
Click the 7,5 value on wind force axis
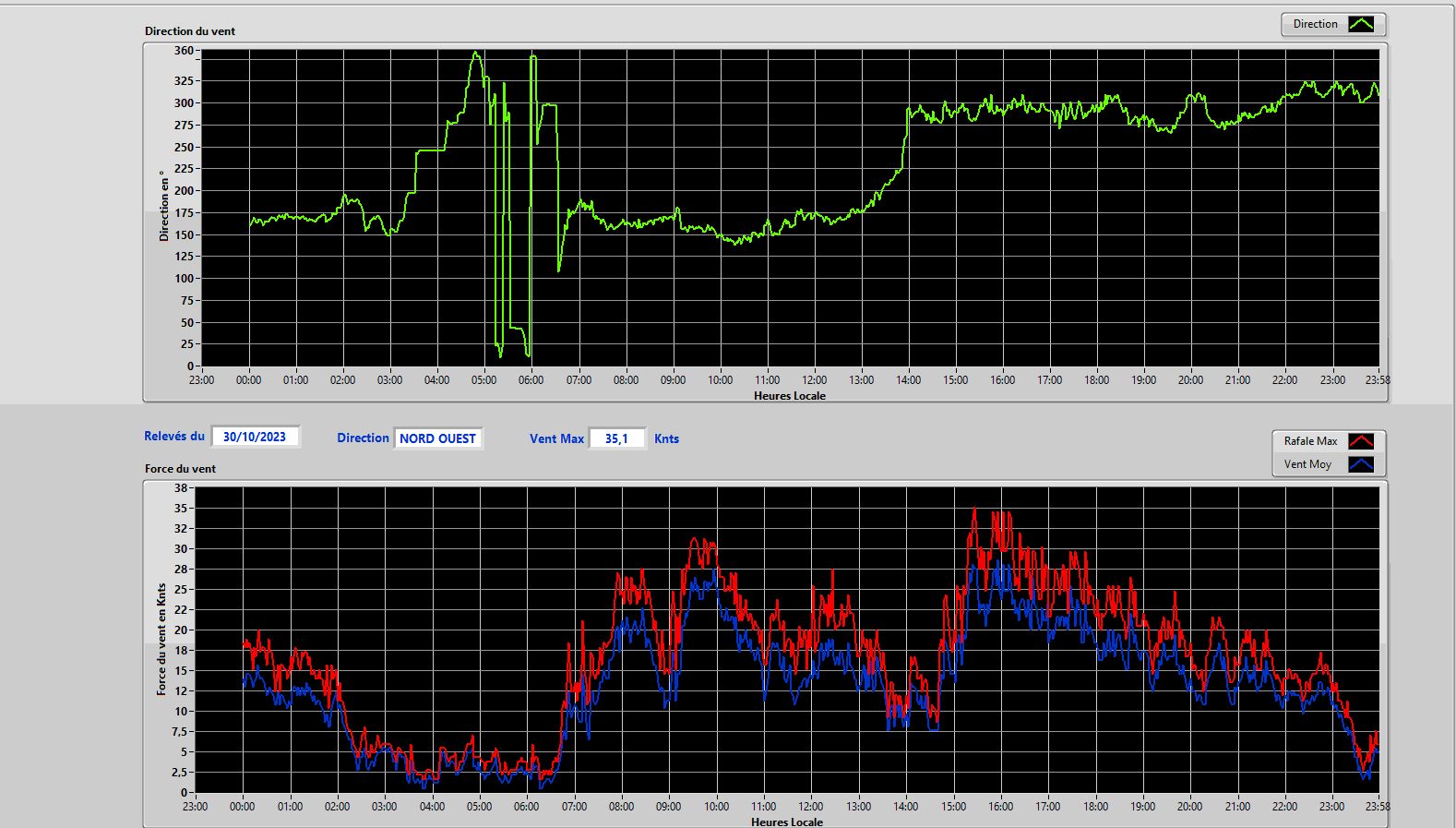tap(179, 731)
